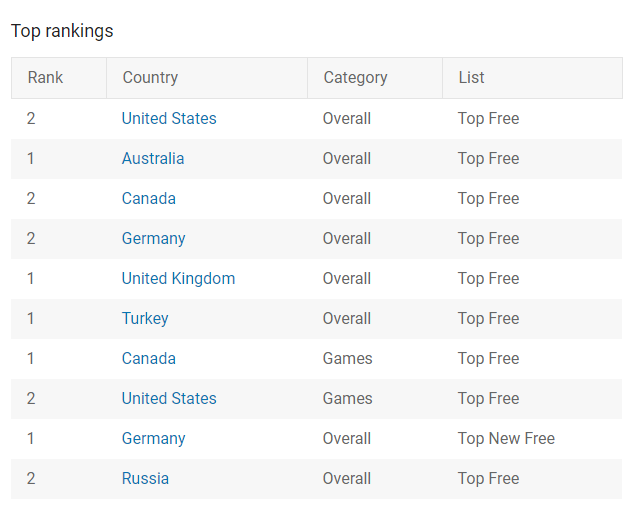Click the List column header
Image resolution: width=635 pixels, height=509 pixels.
click(x=471, y=77)
